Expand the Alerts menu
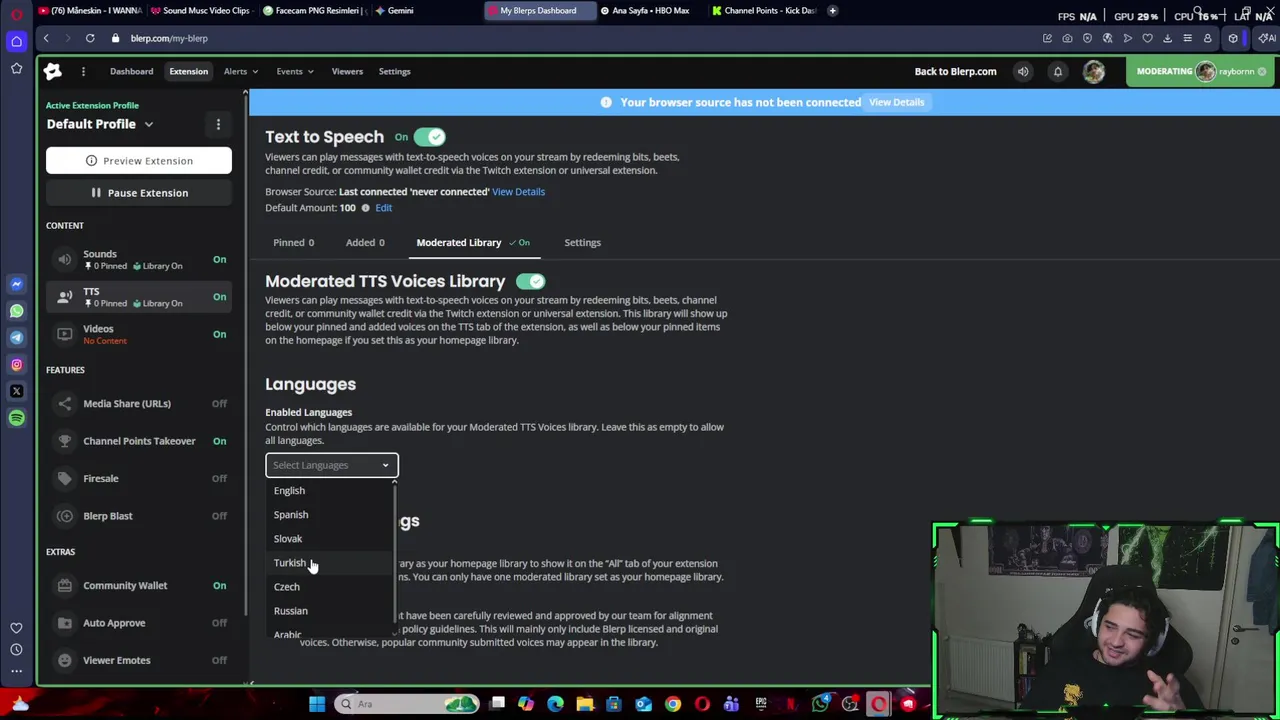 [x=241, y=71]
